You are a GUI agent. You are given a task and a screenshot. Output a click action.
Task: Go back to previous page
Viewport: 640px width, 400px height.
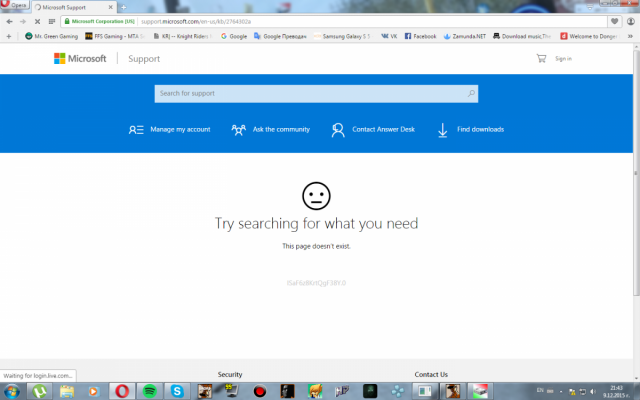point(9,21)
